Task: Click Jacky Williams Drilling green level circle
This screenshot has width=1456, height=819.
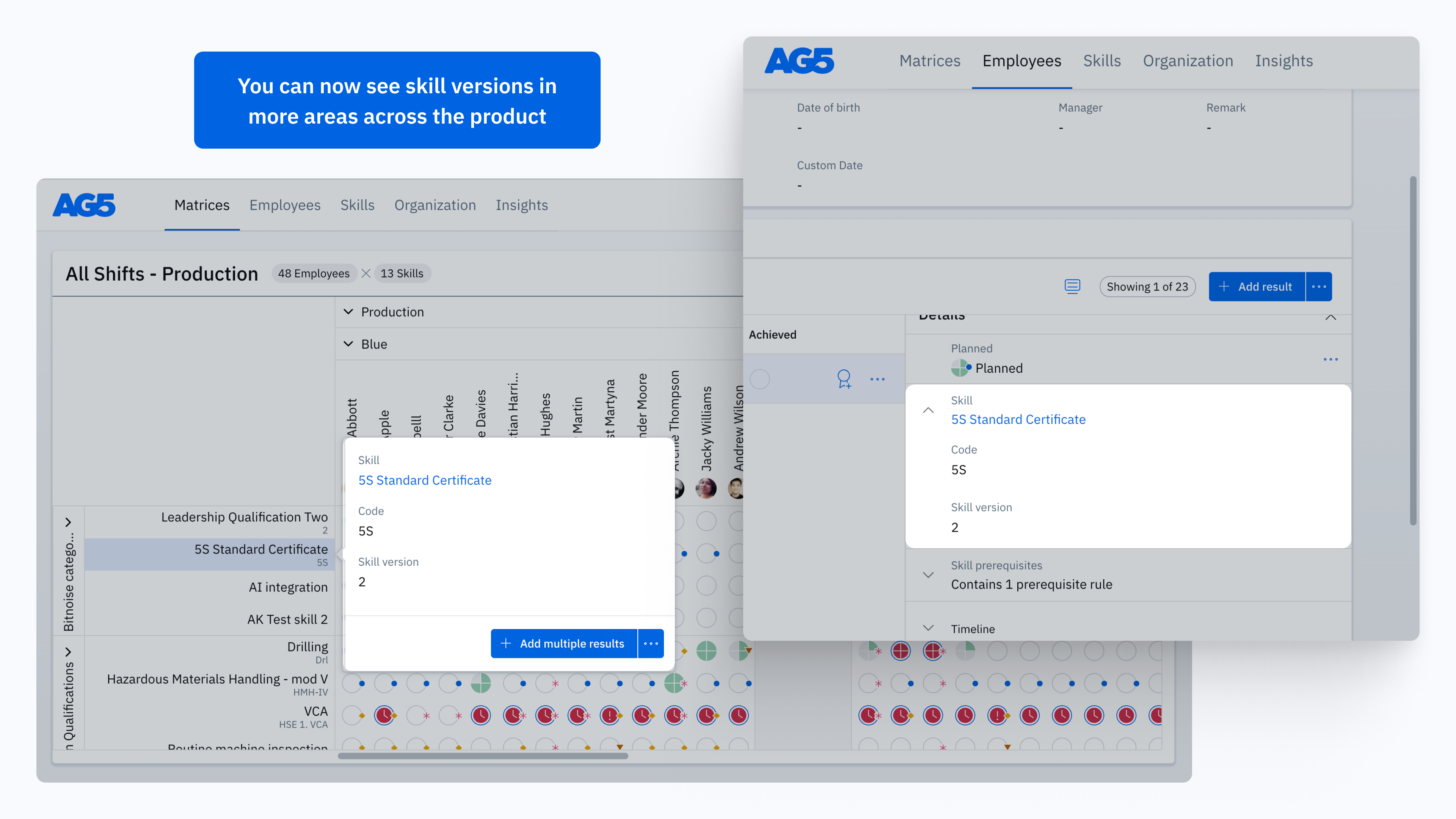Action: [x=706, y=651]
